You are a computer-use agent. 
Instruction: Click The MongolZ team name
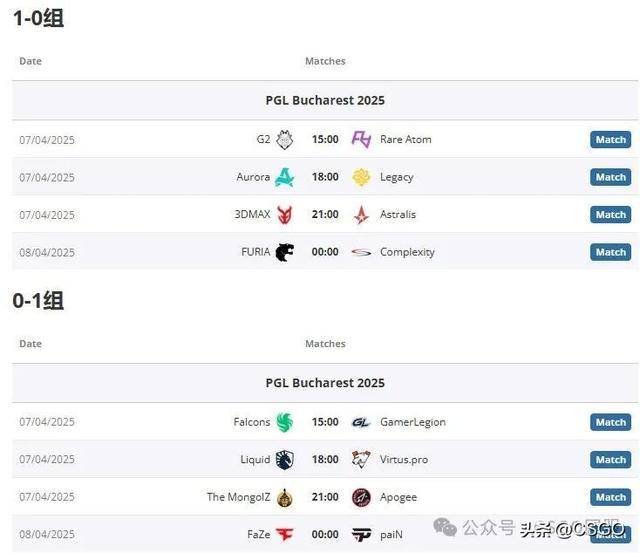[x=238, y=497]
